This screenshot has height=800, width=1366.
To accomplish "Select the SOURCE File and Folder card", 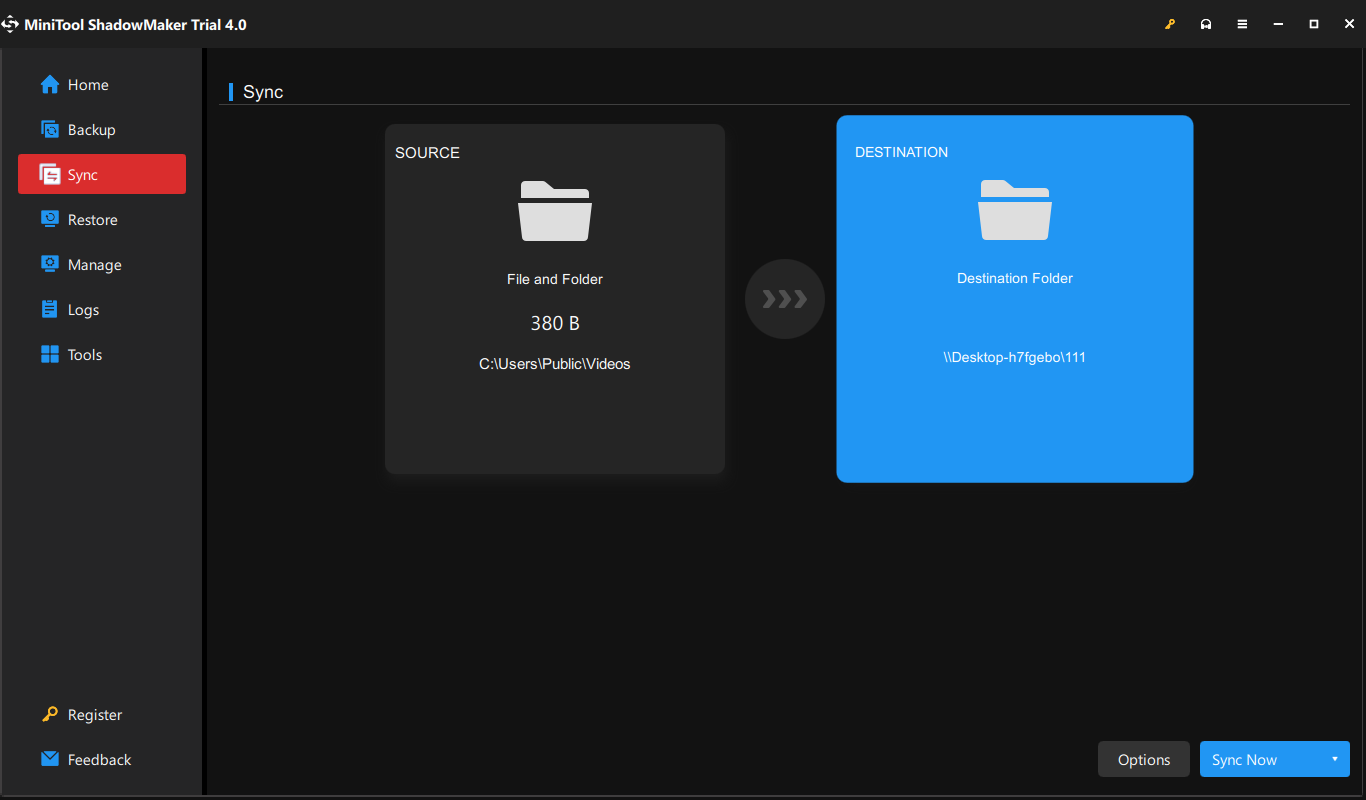I will (x=554, y=298).
